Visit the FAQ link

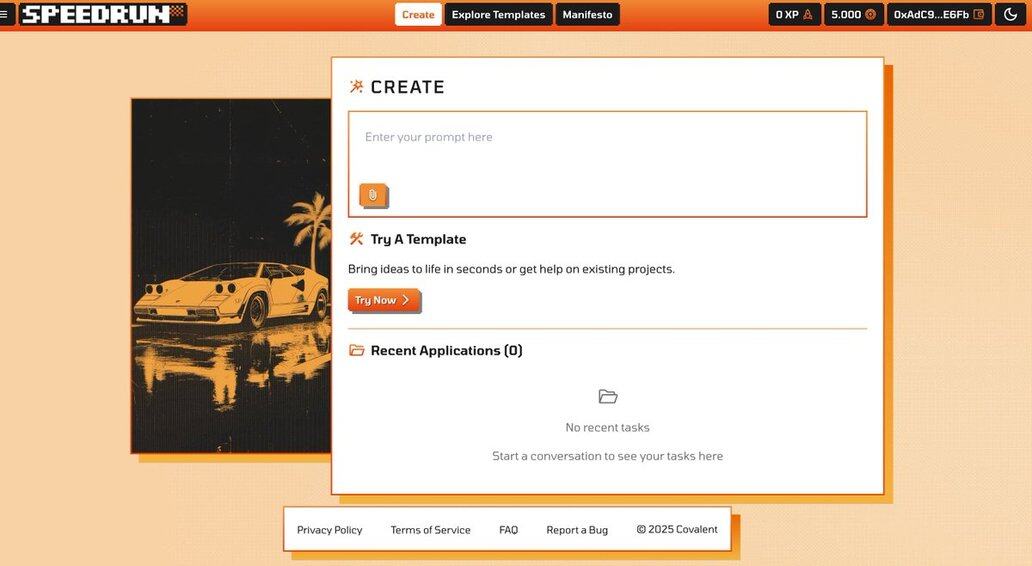coord(508,530)
